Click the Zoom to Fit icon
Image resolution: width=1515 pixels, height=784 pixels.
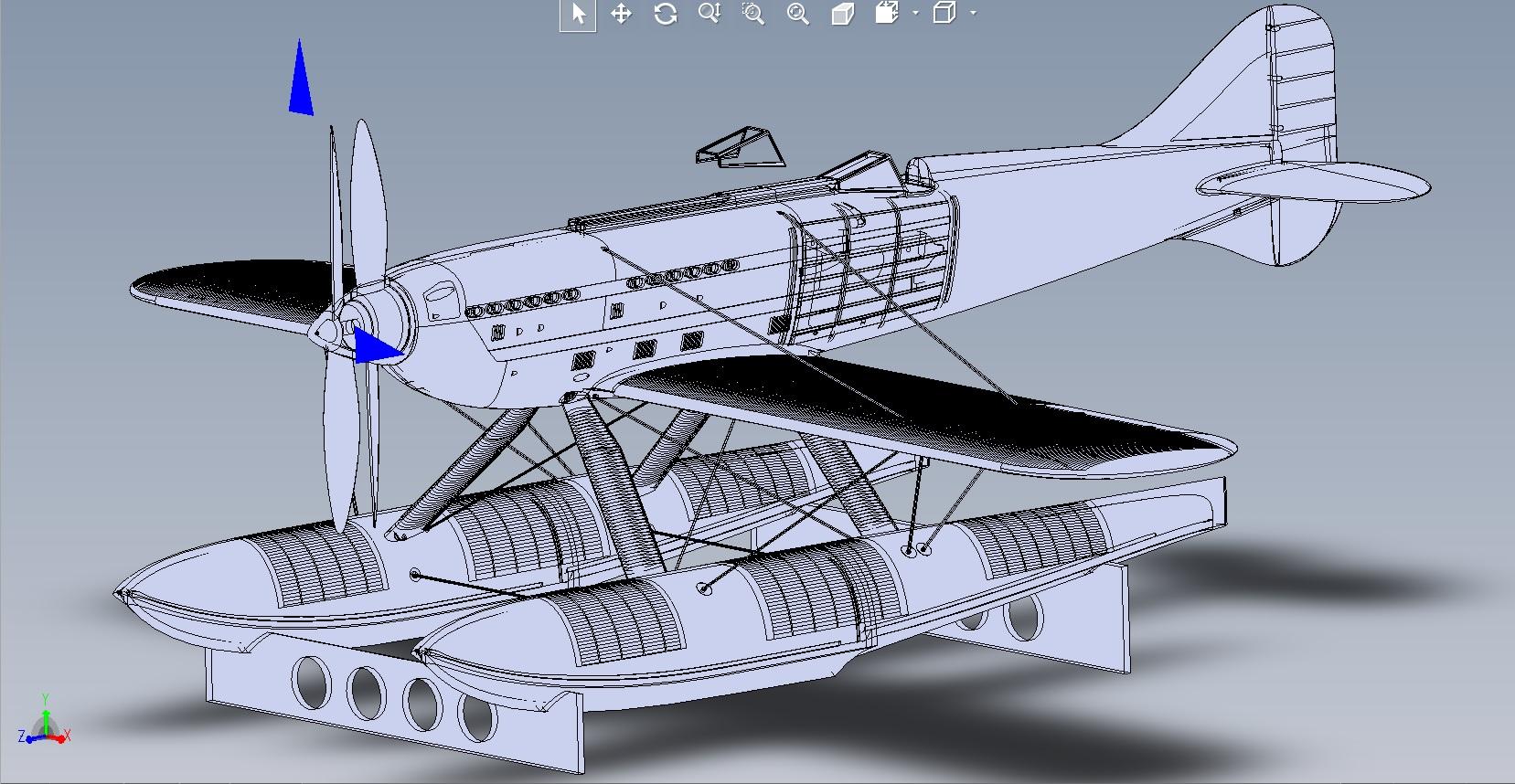(797, 14)
